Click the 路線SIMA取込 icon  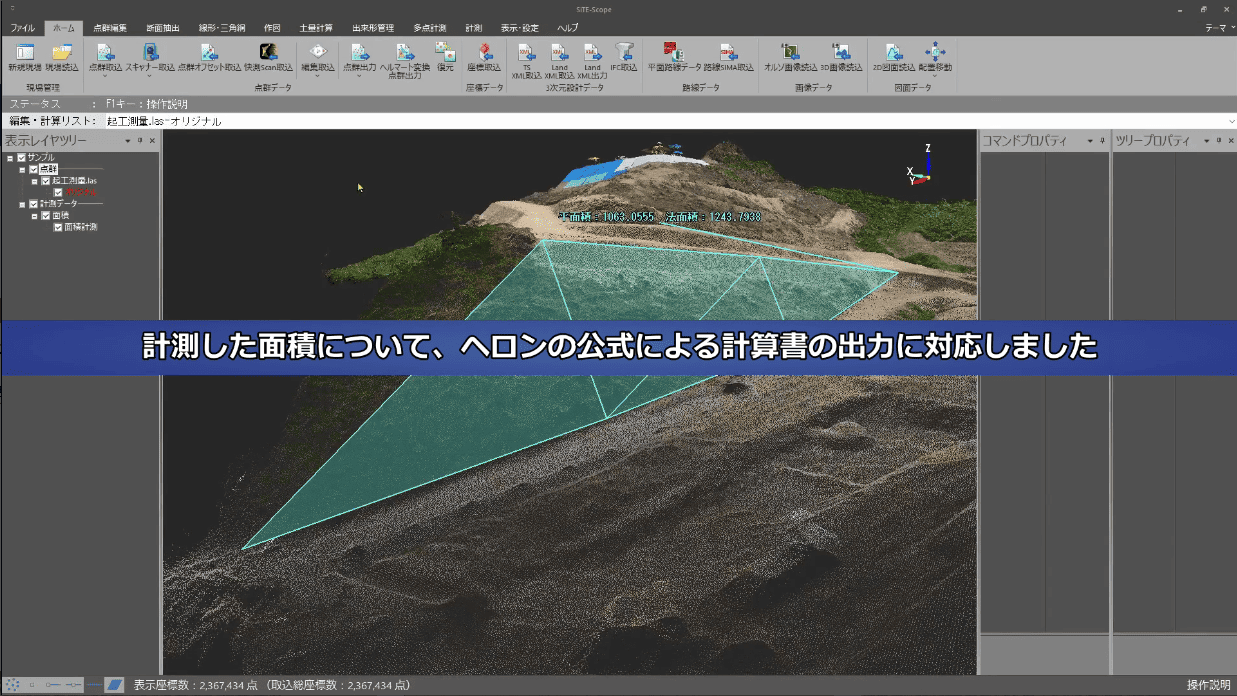pyautogui.click(x=728, y=52)
